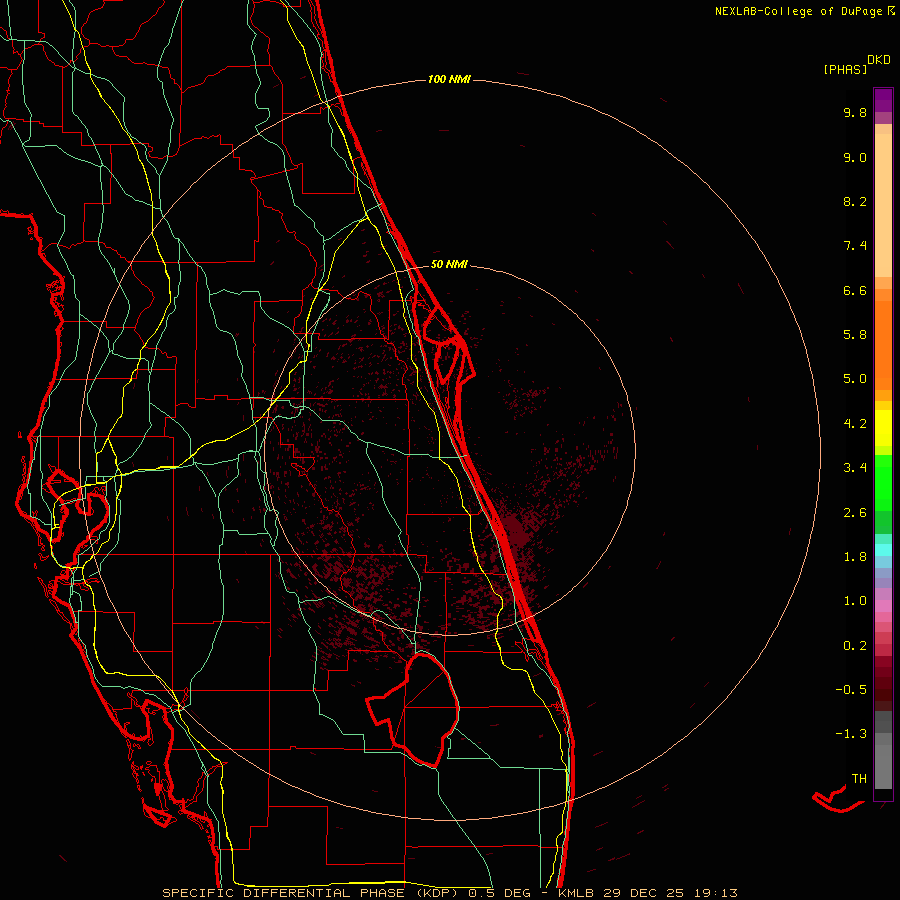Pick the bright green band on the color bar
The height and width of the screenshot is (900, 900).
coord(883,482)
